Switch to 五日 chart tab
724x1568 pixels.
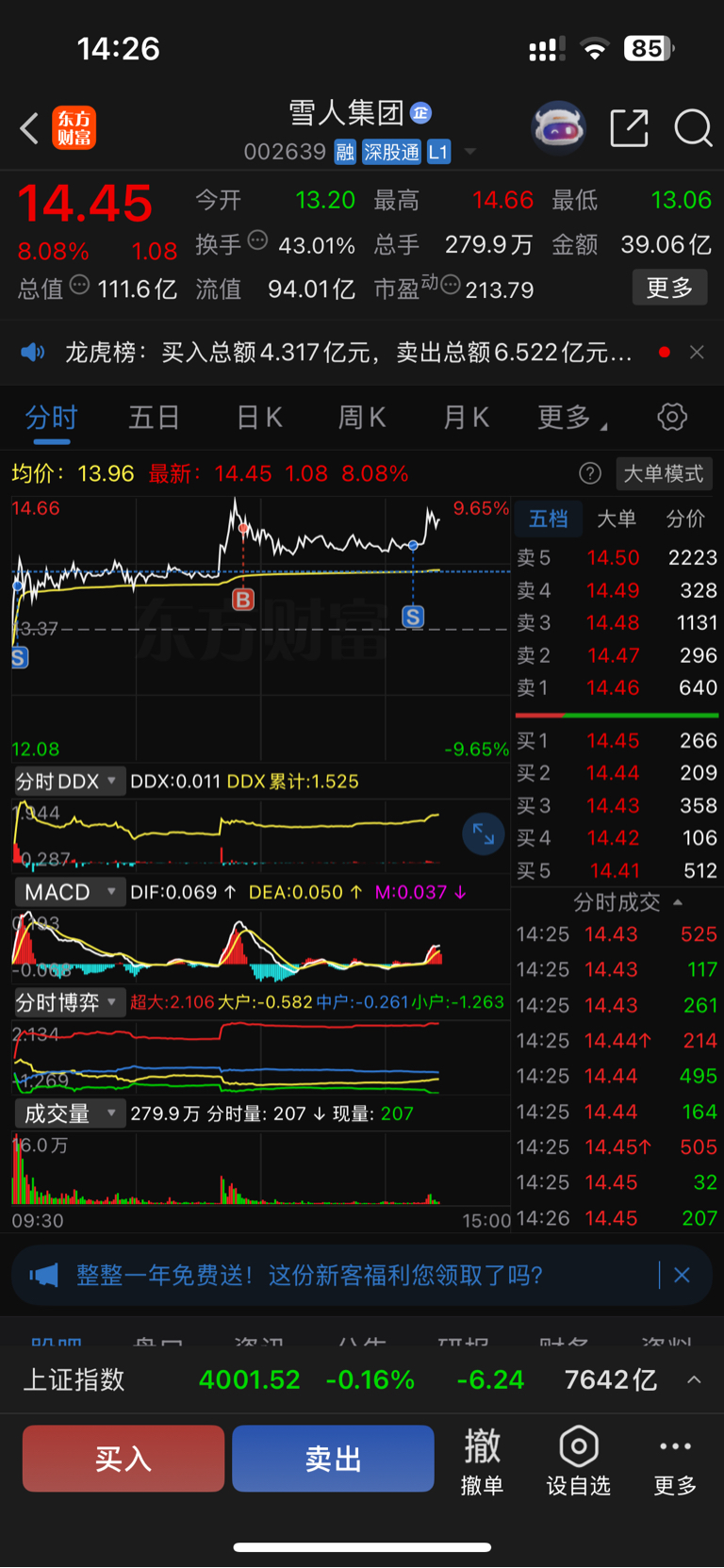(x=154, y=418)
